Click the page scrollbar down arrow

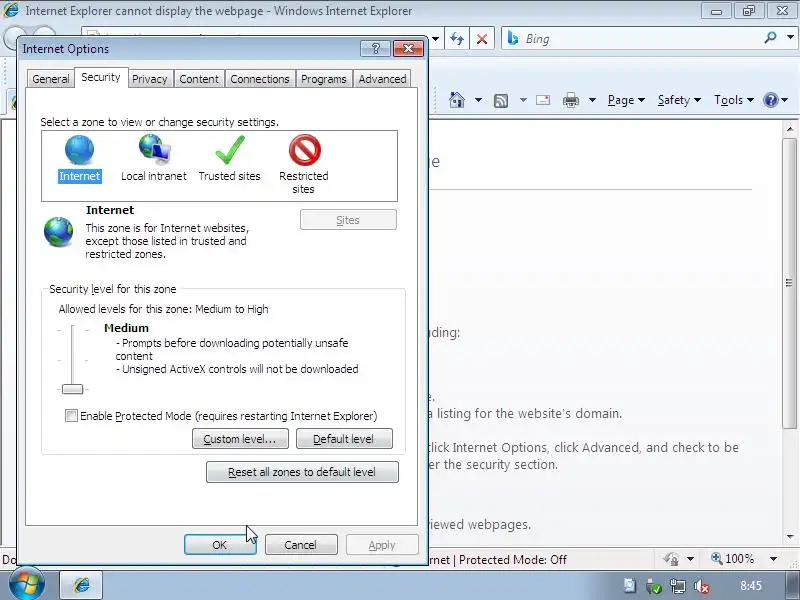[x=790, y=537]
